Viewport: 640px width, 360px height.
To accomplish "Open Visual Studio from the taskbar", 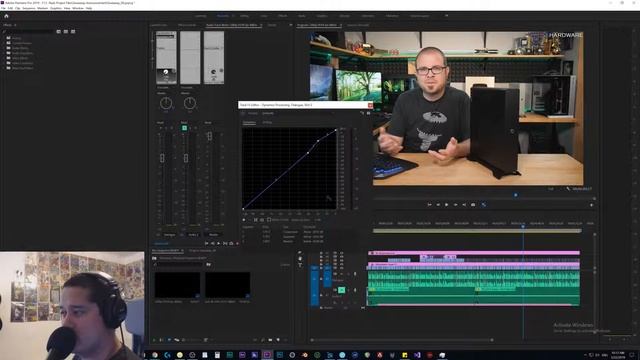I will [417, 355].
